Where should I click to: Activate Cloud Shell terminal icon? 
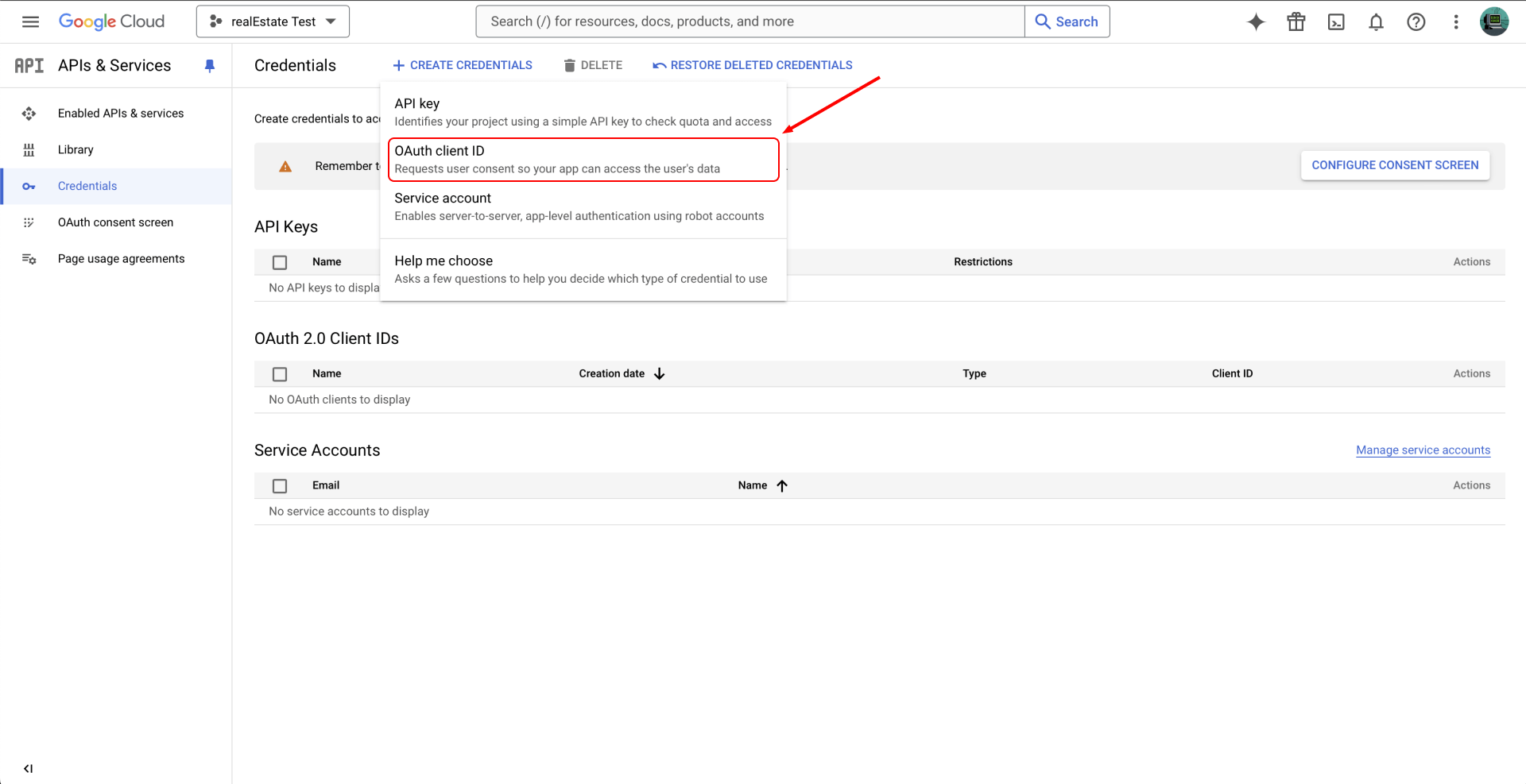pos(1336,21)
